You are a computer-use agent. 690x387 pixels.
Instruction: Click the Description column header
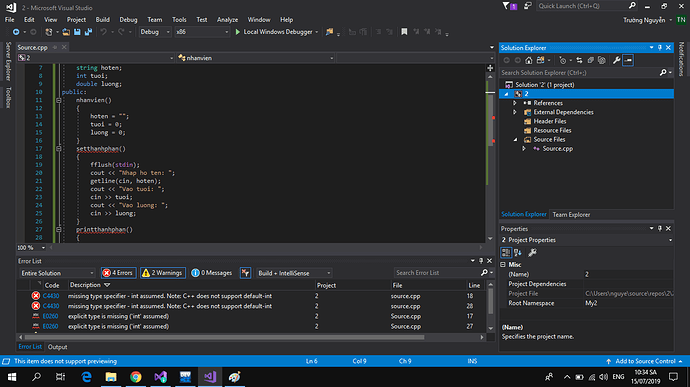click(85, 285)
